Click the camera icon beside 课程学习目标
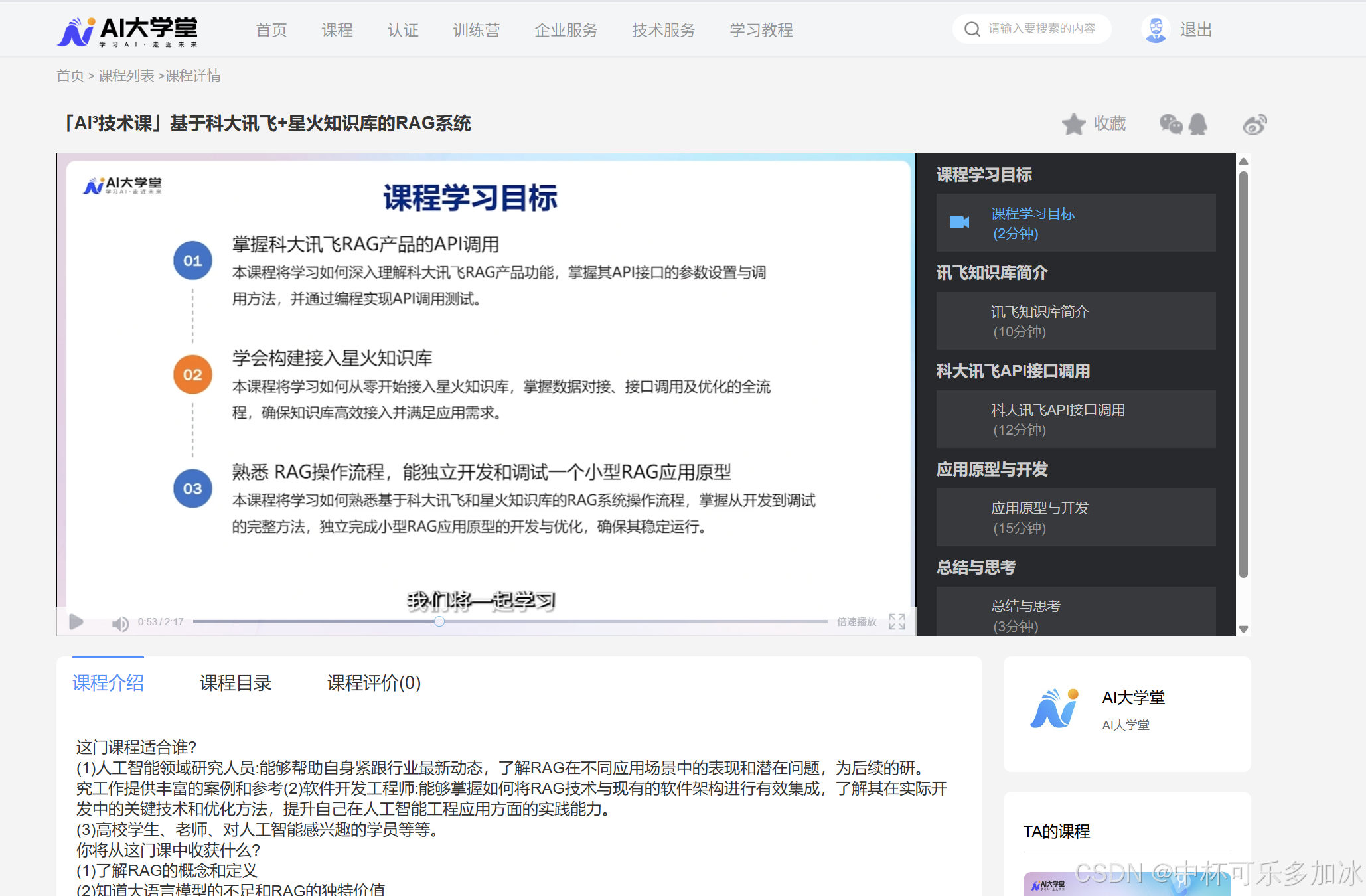 (958, 222)
